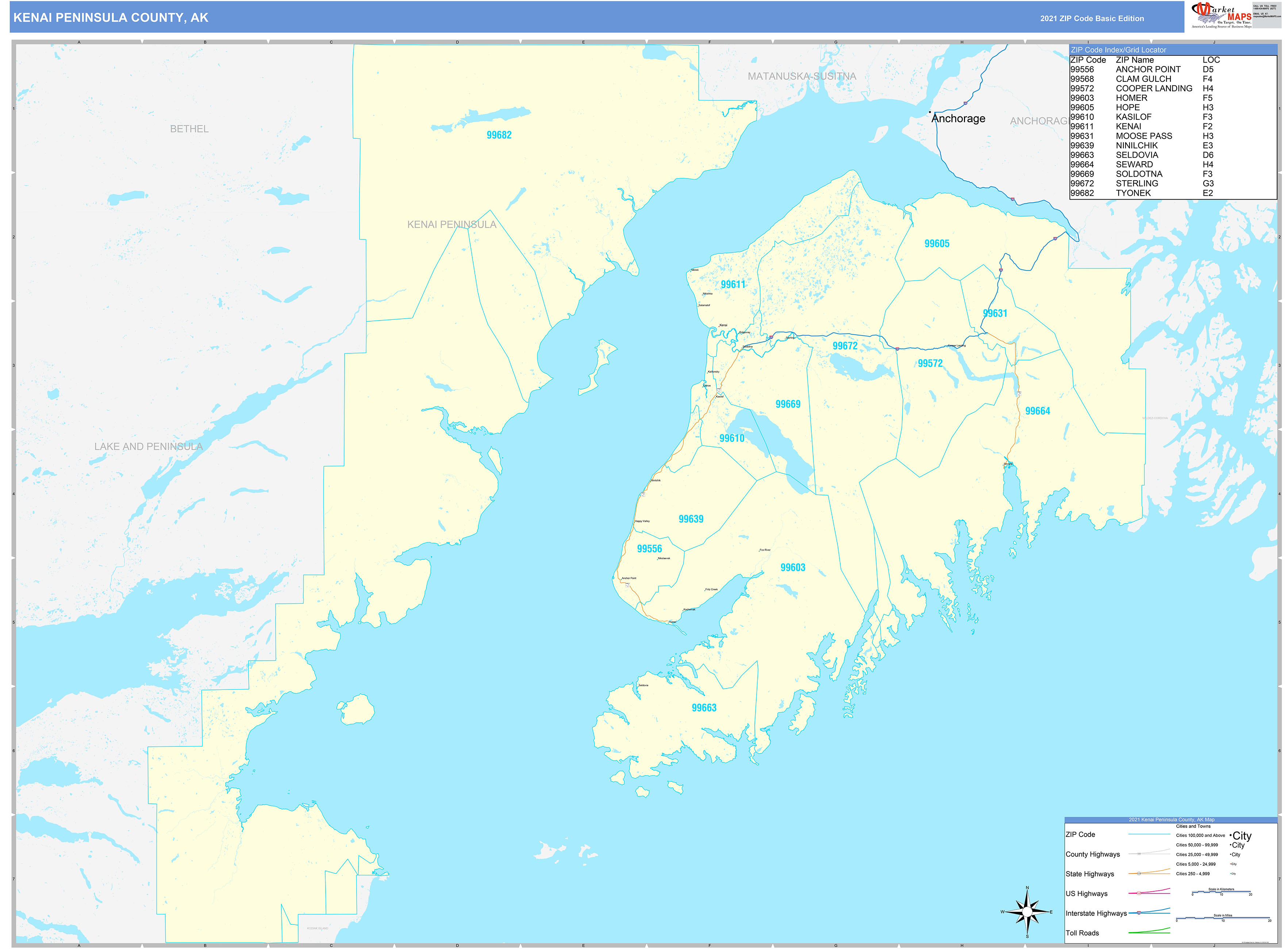Select the ZIP Code boundary line sample in legend
The height and width of the screenshot is (949, 1288).
click(1150, 835)
